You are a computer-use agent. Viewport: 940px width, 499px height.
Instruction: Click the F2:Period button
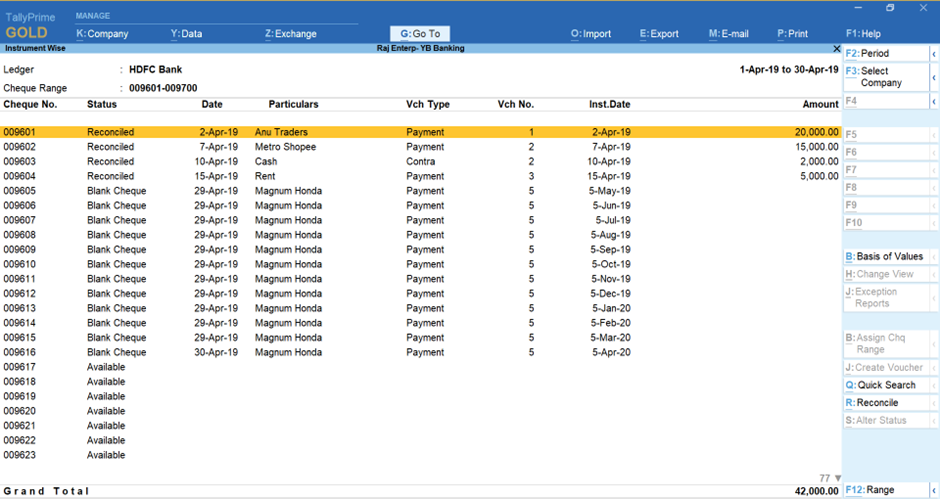[x=886, y=53]
